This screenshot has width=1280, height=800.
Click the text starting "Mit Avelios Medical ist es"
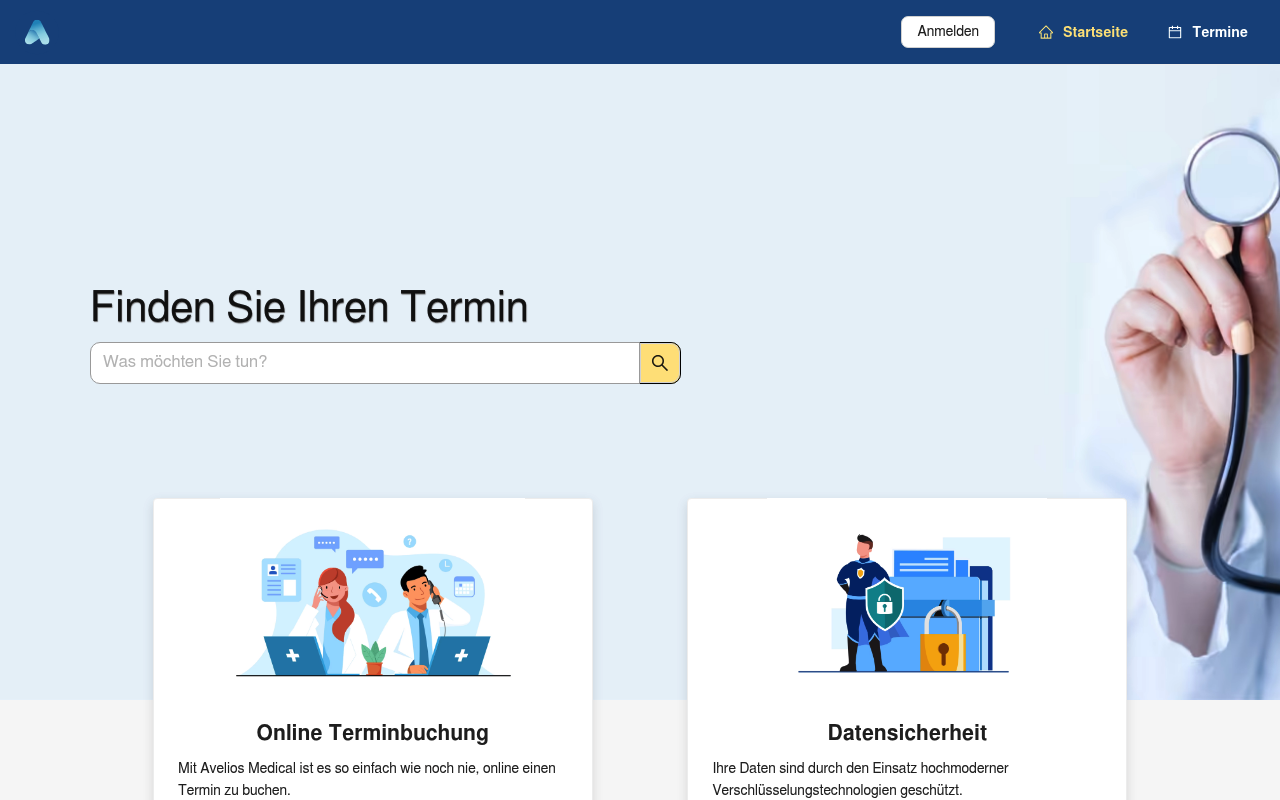(x=367, y=779)
